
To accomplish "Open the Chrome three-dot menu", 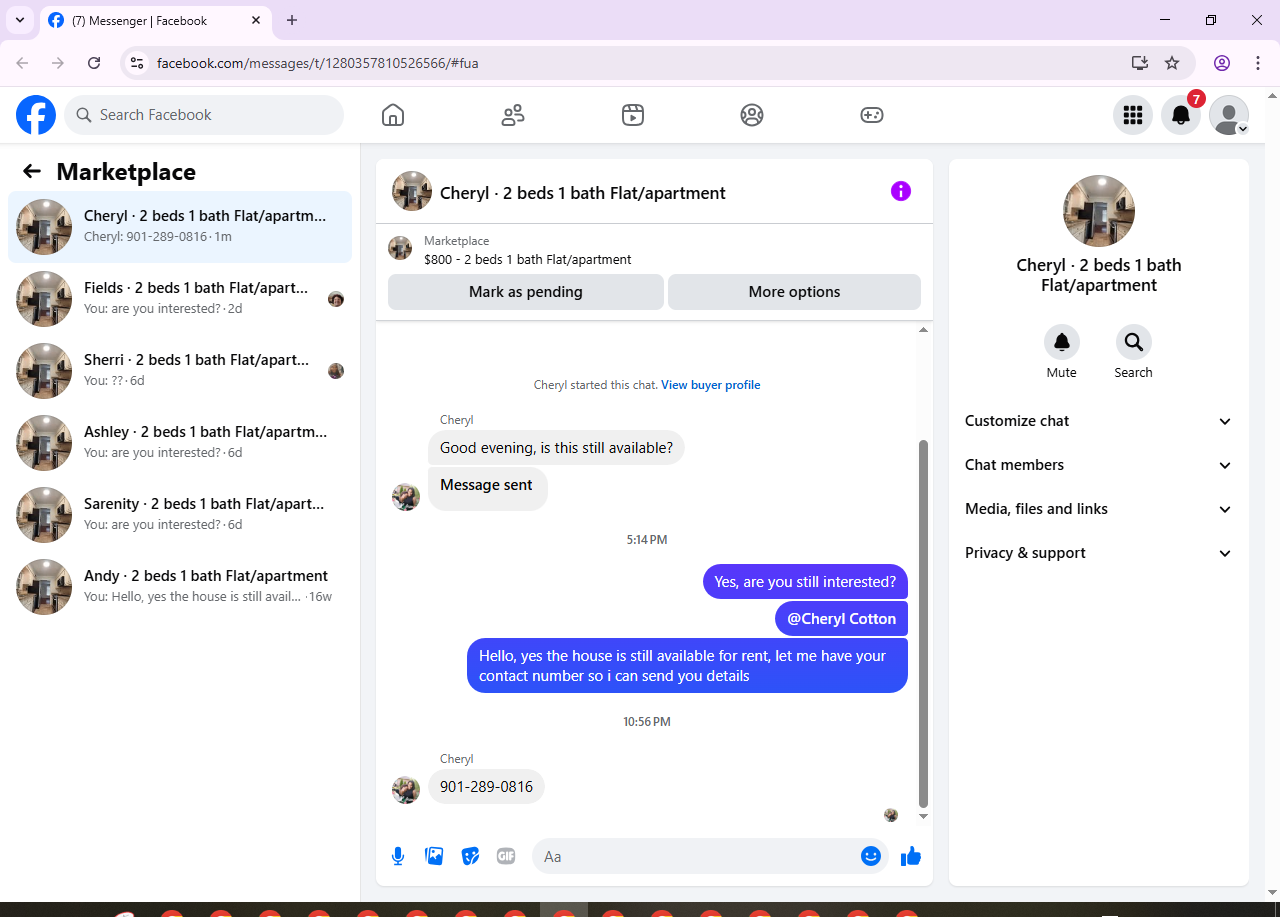I will tap(1258, 63).
